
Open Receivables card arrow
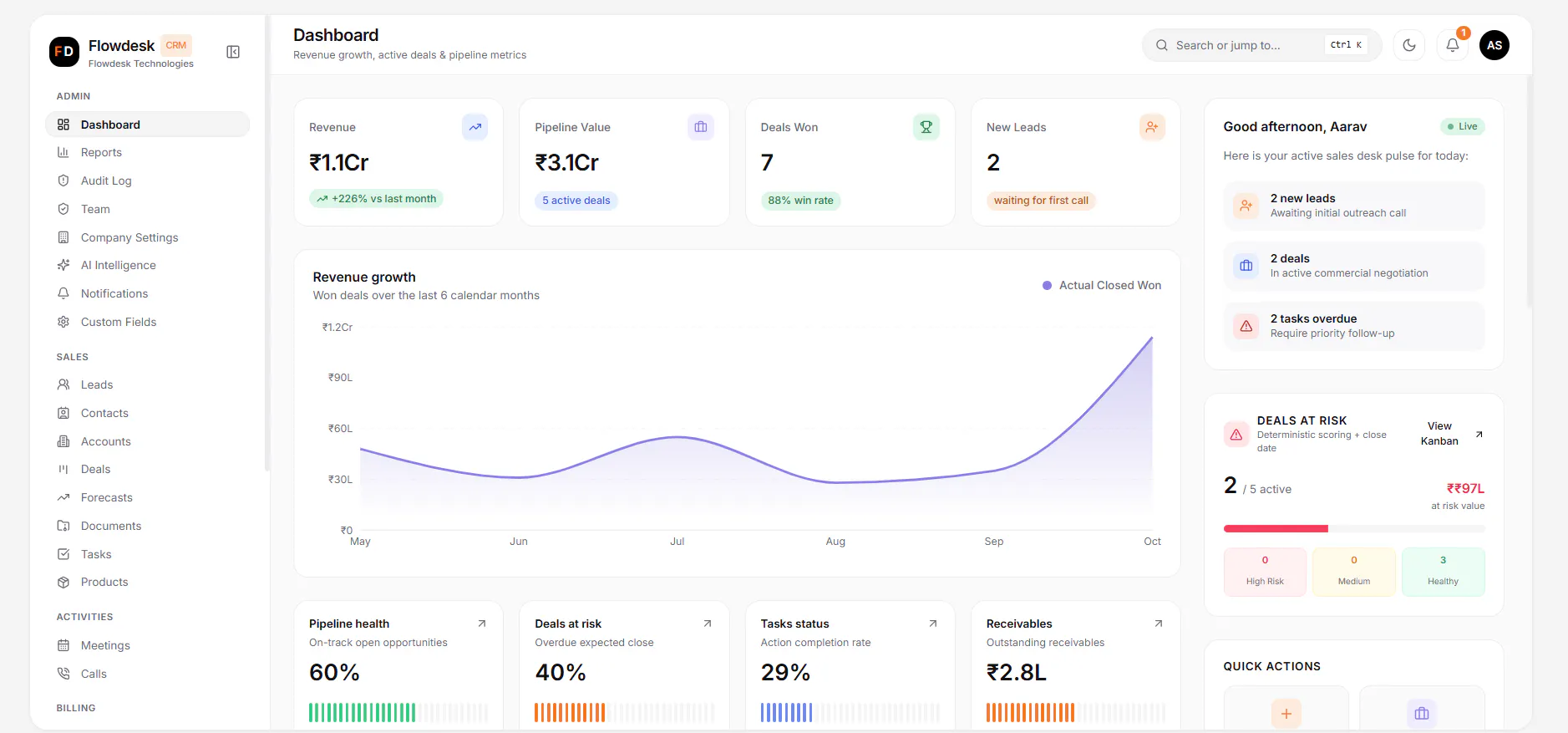1159,624
